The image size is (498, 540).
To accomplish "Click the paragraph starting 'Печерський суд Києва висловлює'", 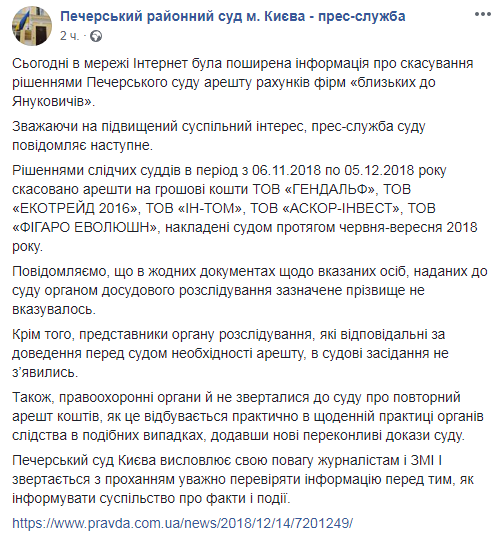I will tap(243, 479).
